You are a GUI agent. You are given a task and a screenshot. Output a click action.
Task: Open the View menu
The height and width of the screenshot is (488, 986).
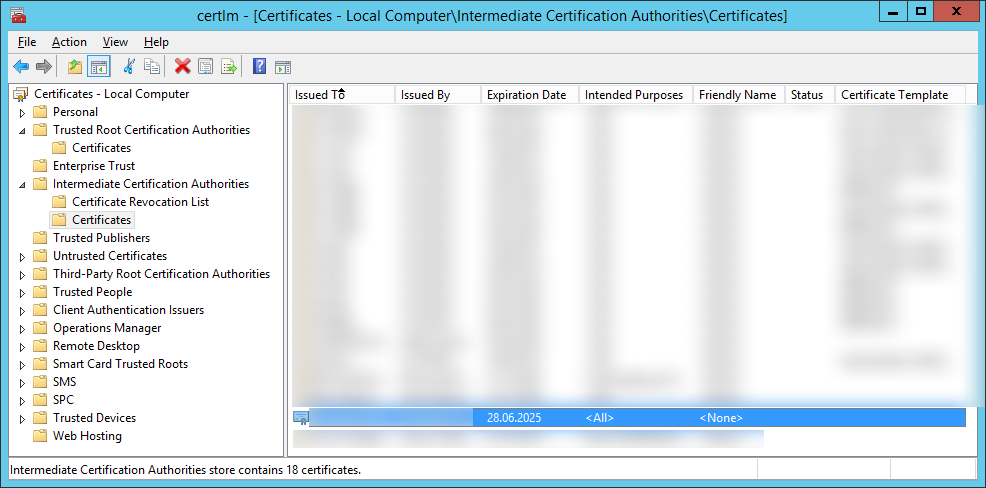point(115,42)
